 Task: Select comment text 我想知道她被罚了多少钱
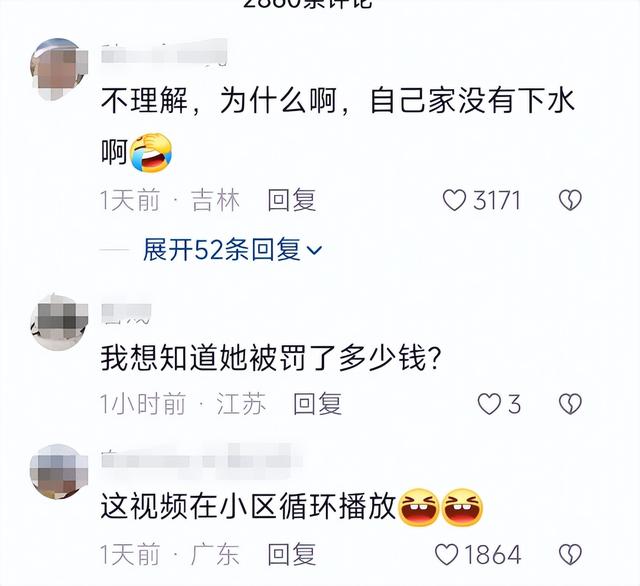click(264, 357)
